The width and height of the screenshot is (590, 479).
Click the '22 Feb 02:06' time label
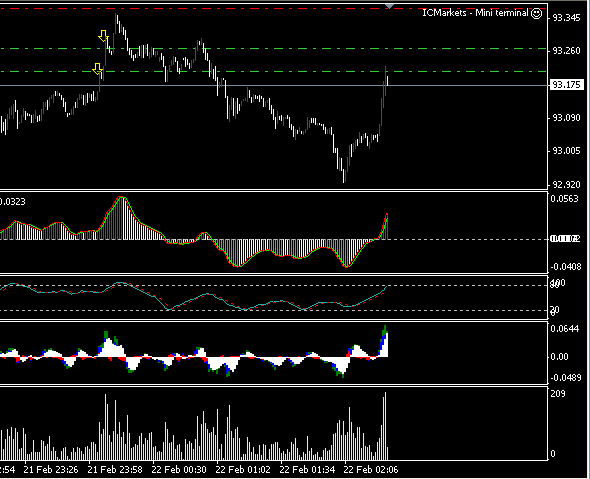pos(371,470)
